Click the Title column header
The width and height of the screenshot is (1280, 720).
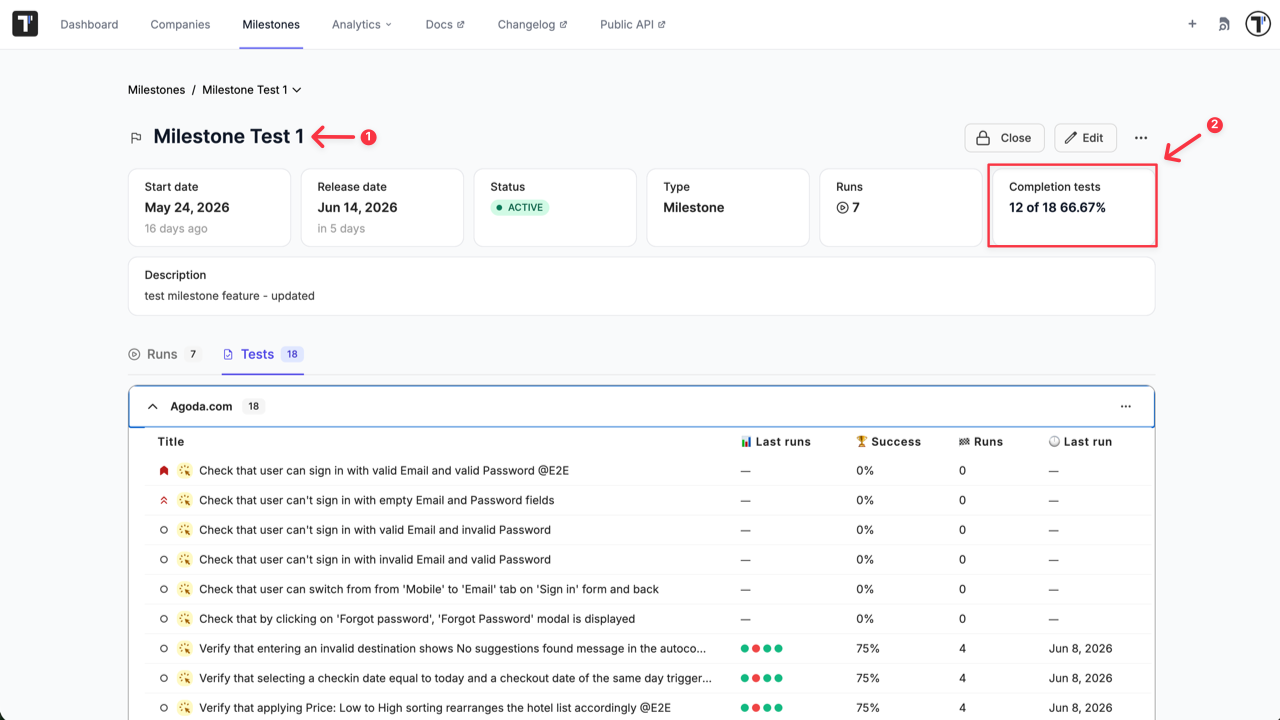click(x=171, y=441)
